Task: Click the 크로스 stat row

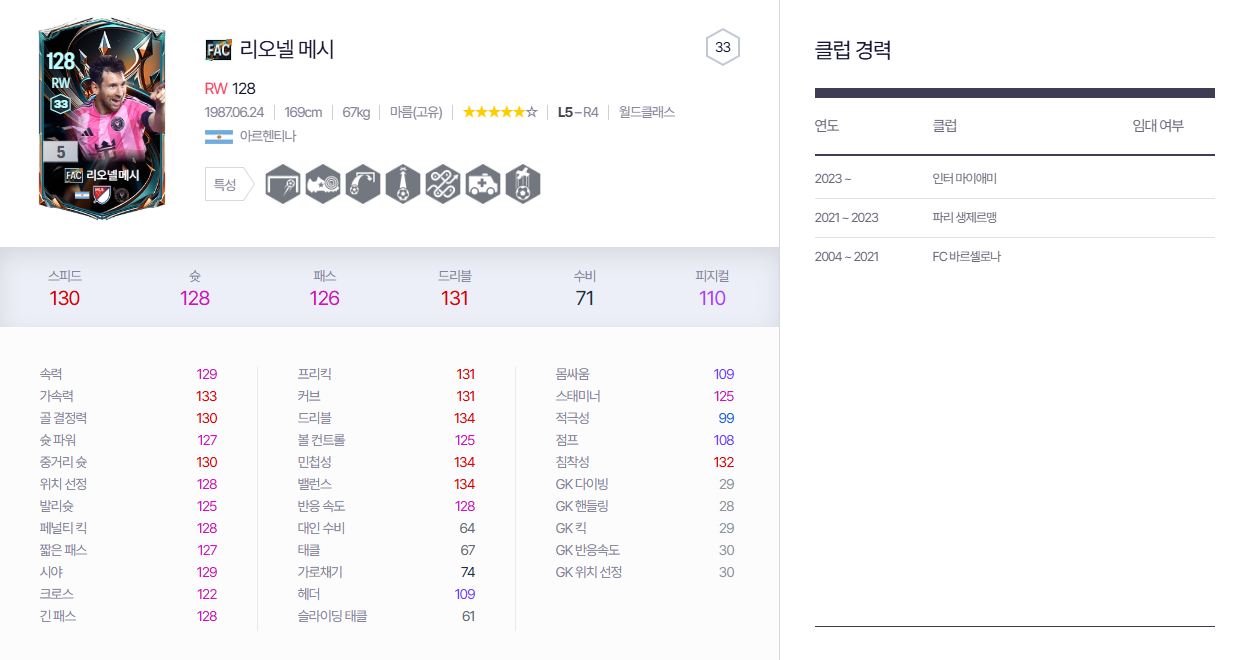Action: [x=128, y=594]
